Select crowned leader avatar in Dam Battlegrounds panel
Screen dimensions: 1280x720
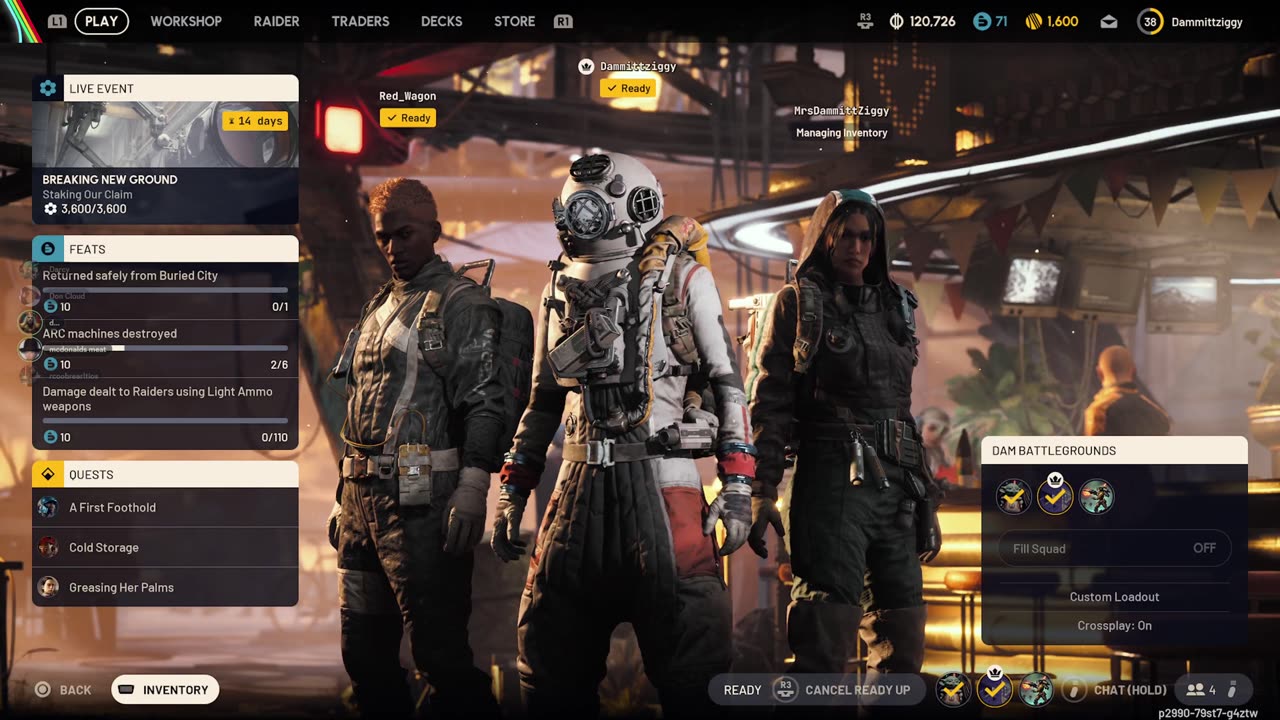(1055, 496)
